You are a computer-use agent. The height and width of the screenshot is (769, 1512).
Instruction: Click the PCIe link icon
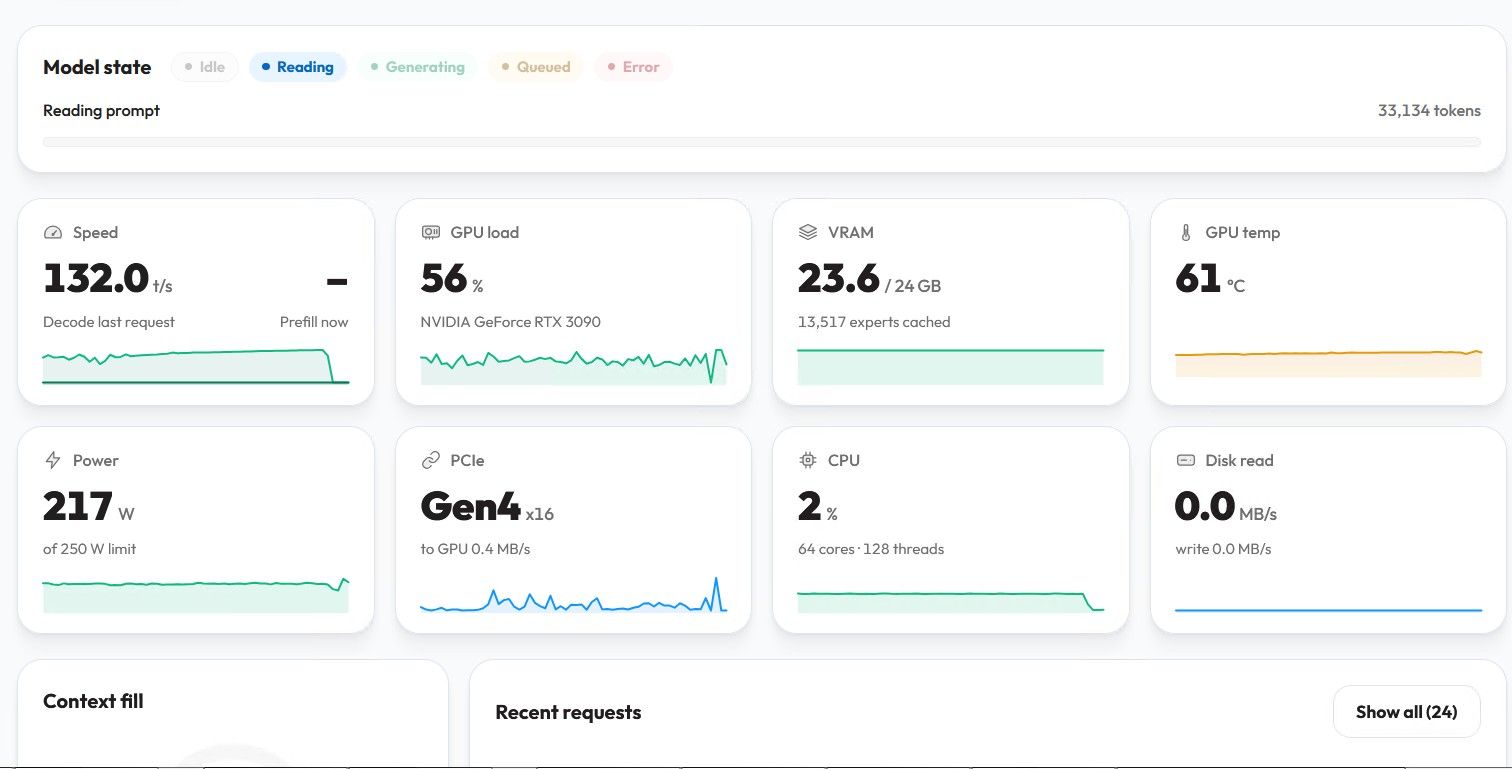point(431,461)
